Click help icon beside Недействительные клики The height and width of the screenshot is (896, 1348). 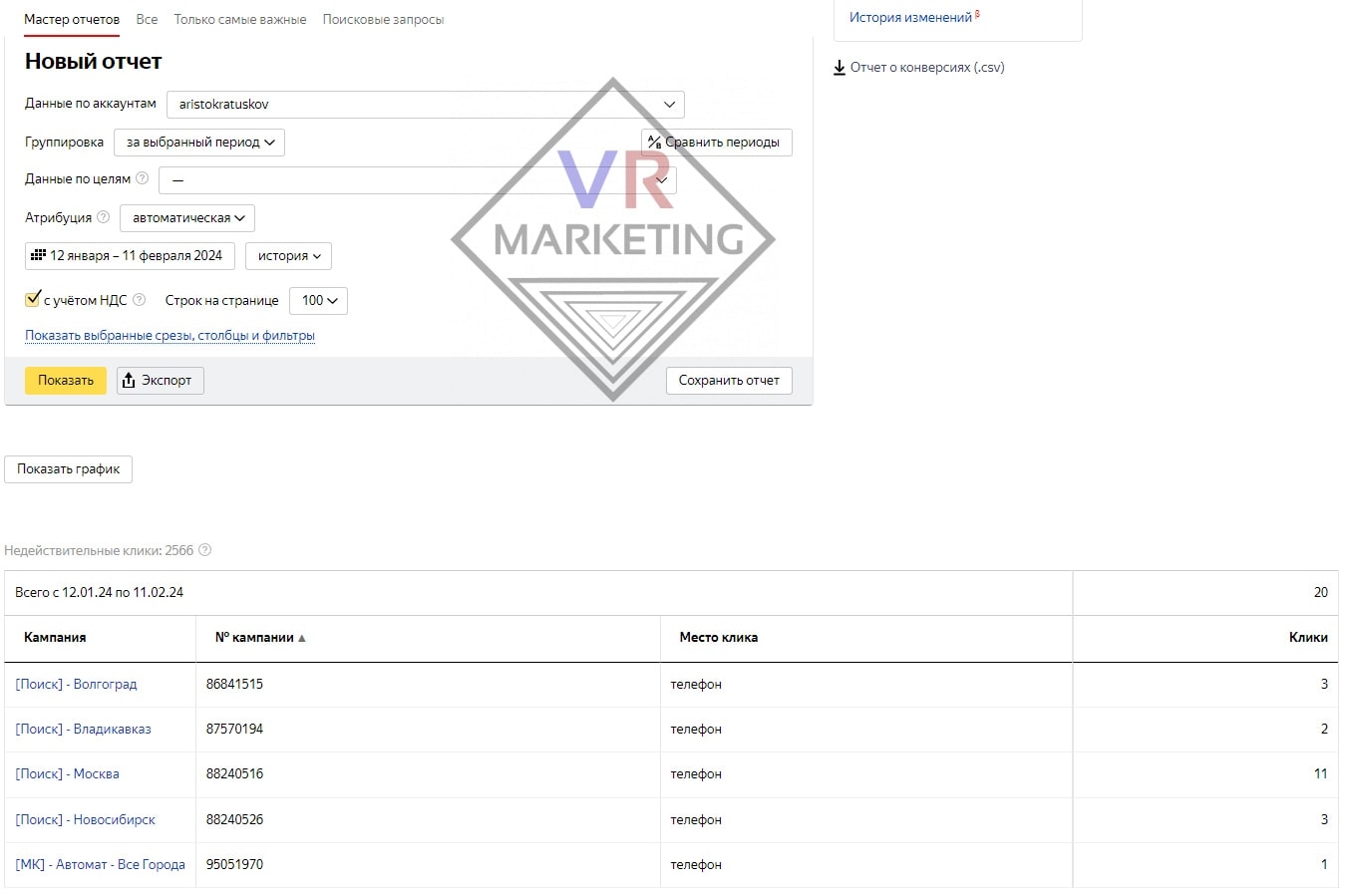204,550
